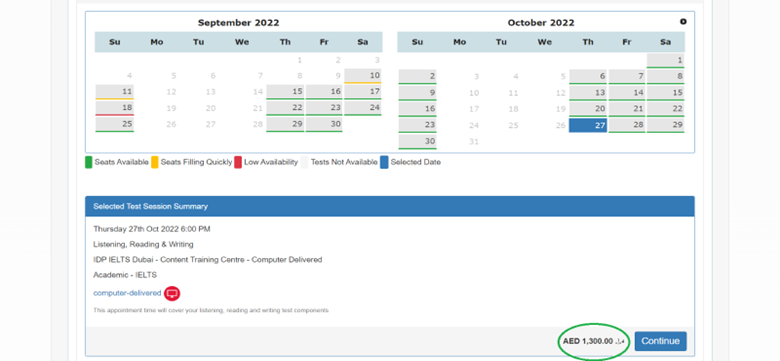Click the Continue button
This screenshot has width=780, height=361.
(x=660, y=341)
